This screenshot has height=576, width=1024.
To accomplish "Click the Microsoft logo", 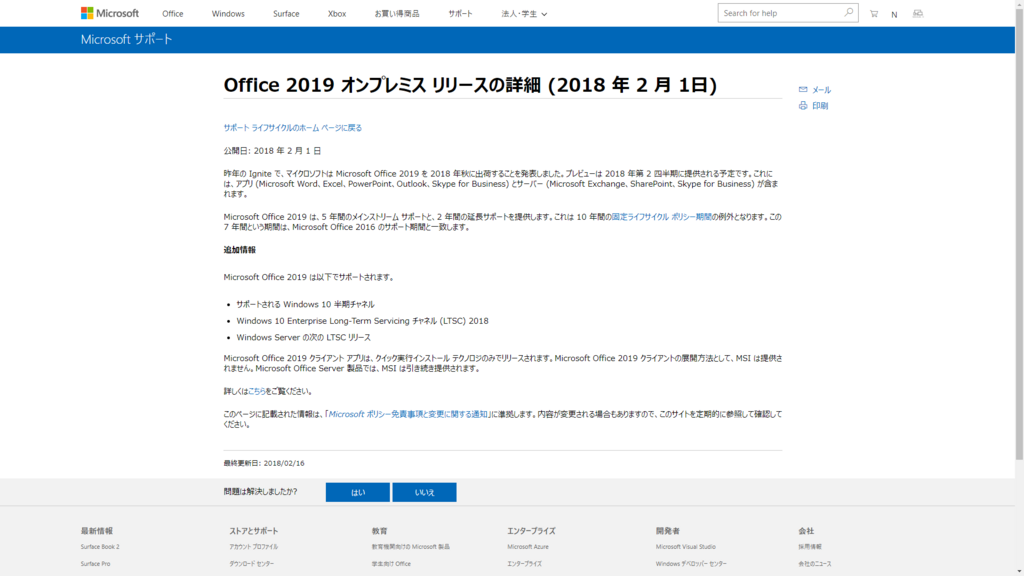I will click(104, 13).
